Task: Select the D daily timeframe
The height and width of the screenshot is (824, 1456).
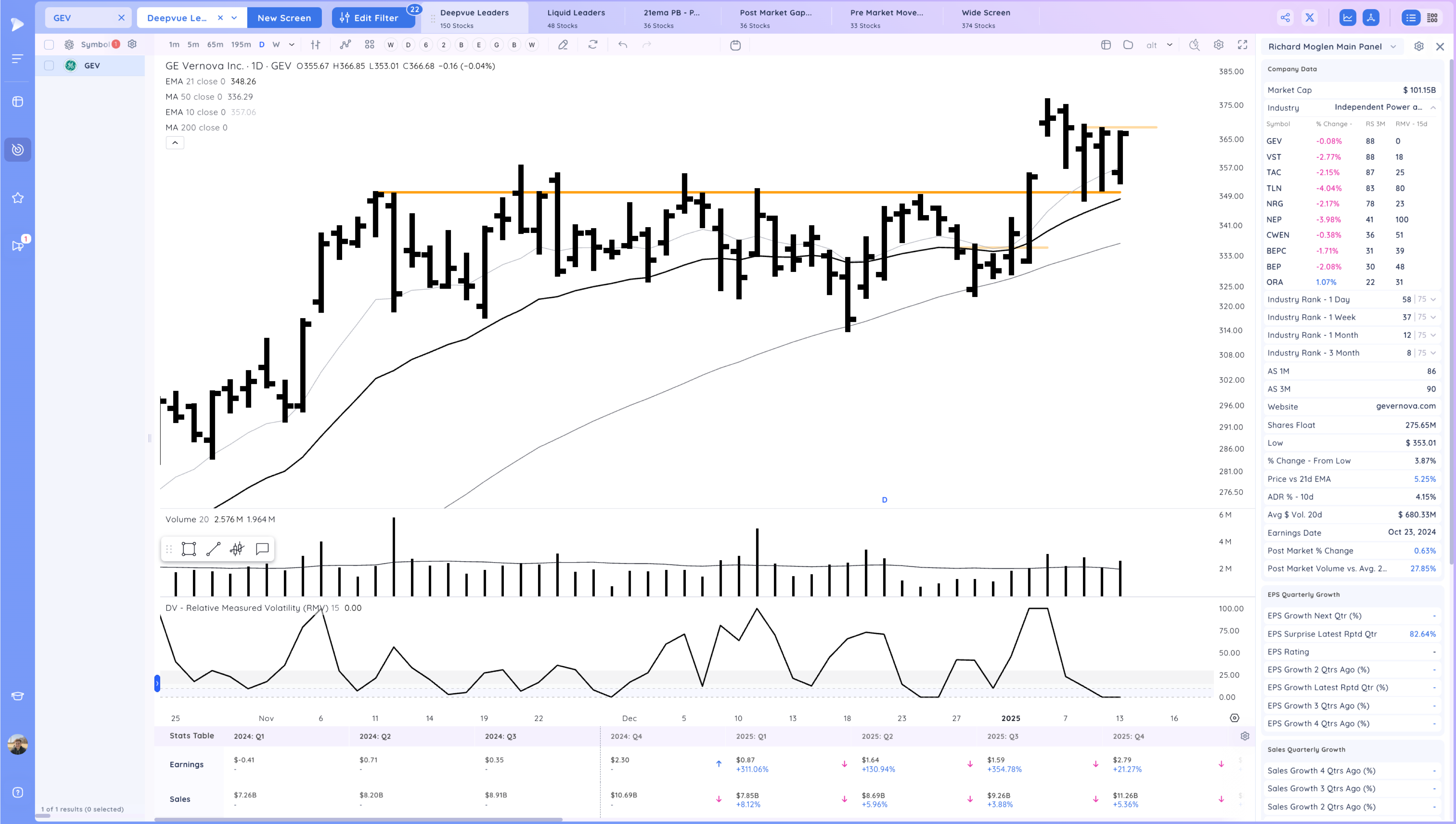Action: 261,45
